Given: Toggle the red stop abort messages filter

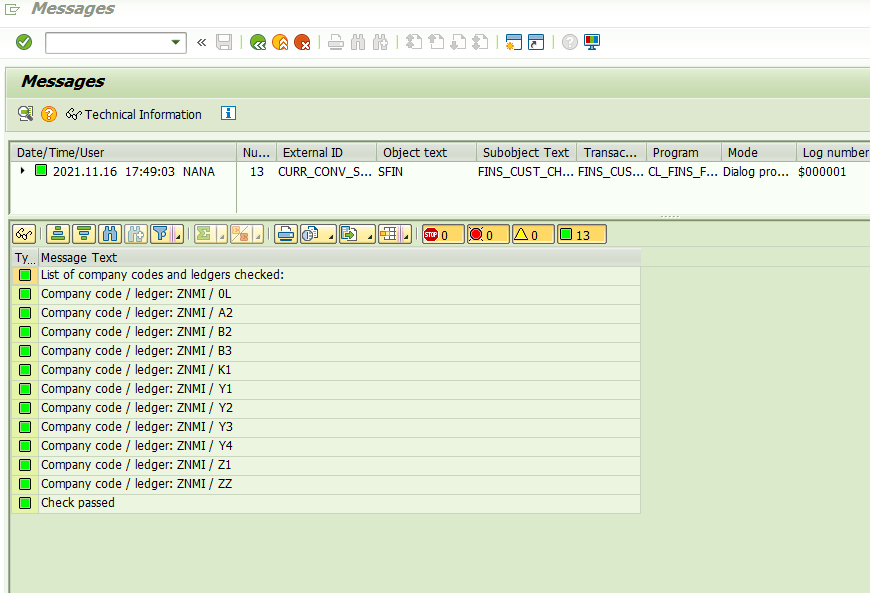Looking at the screenshot, I should [442, 234].
